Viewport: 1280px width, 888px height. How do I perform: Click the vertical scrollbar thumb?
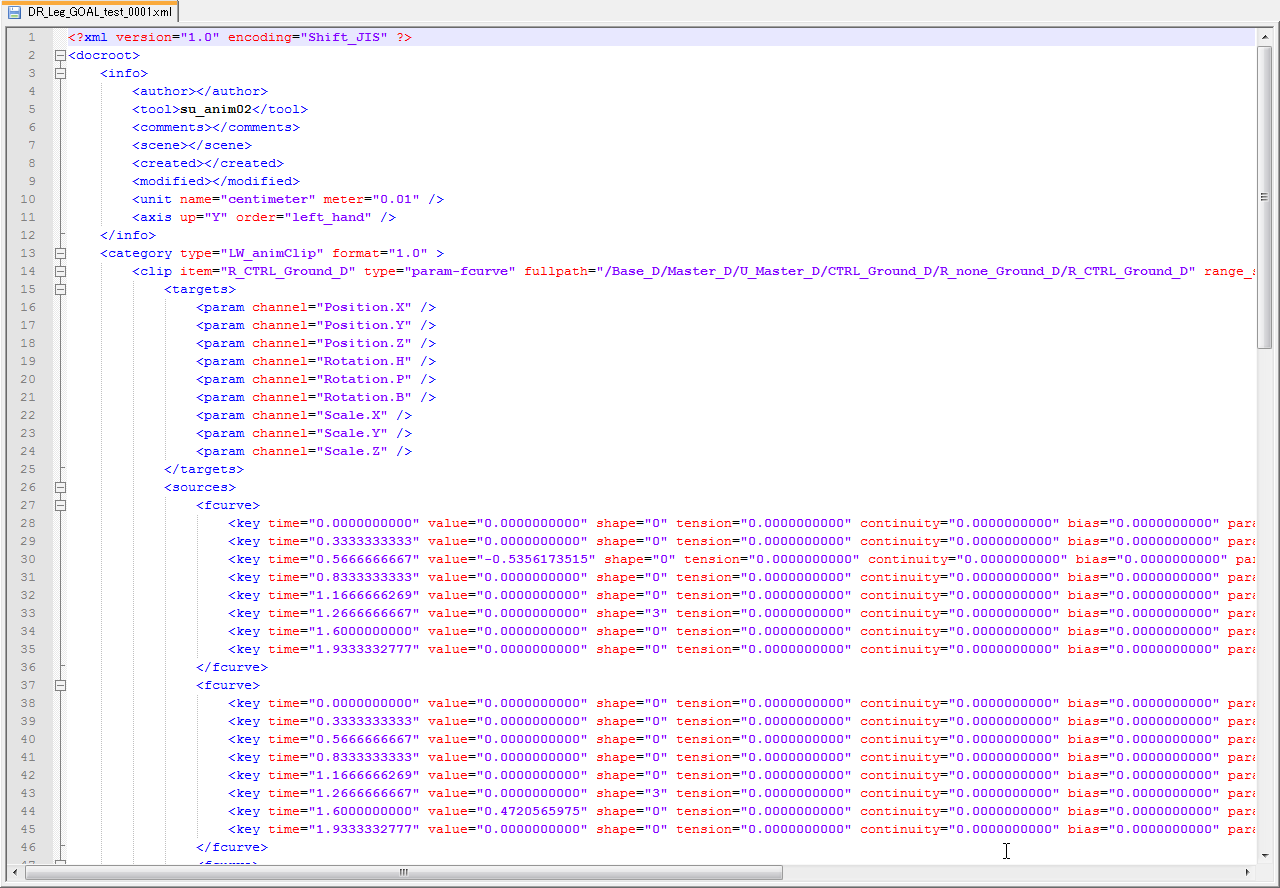tap(1265, 197)
